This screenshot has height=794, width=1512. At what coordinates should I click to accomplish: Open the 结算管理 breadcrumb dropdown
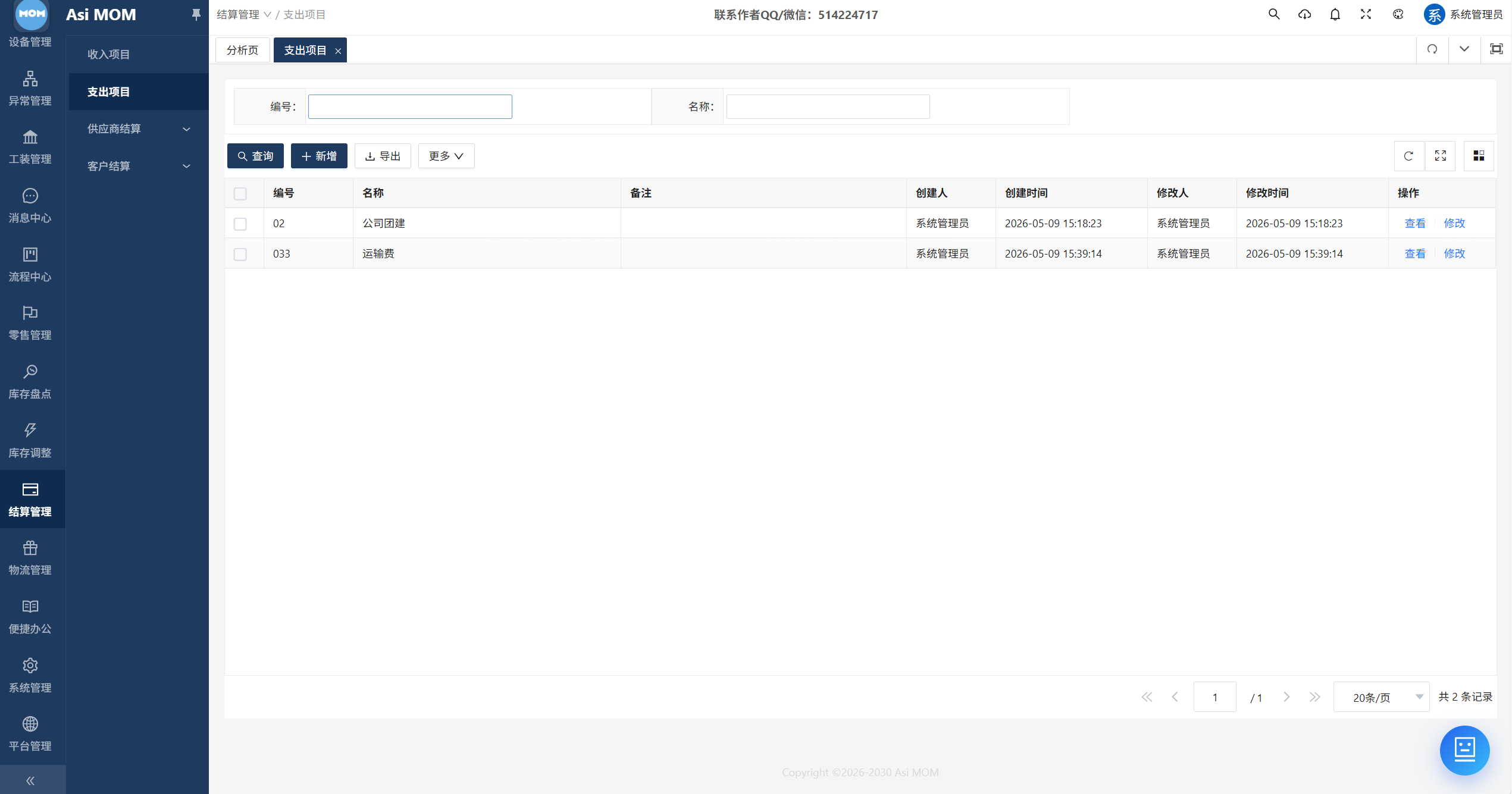coord(244,14)
